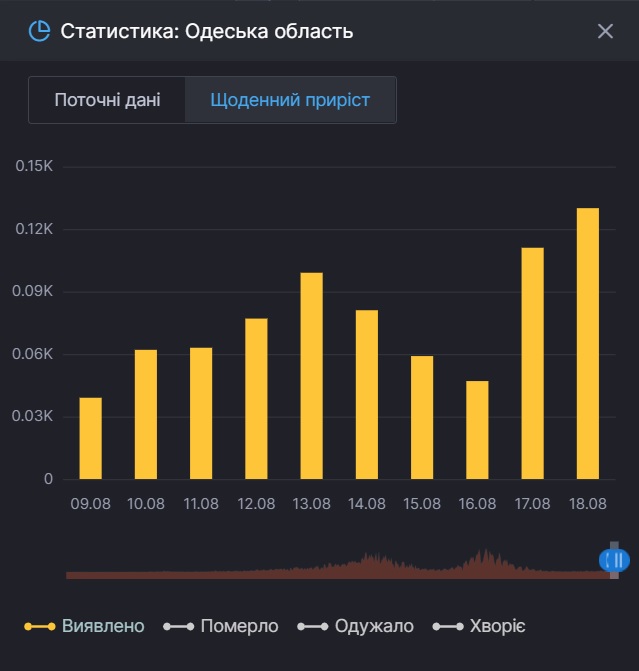Click the bar for 14.08
Screen dimensions: 639x671
pos(367,394)
